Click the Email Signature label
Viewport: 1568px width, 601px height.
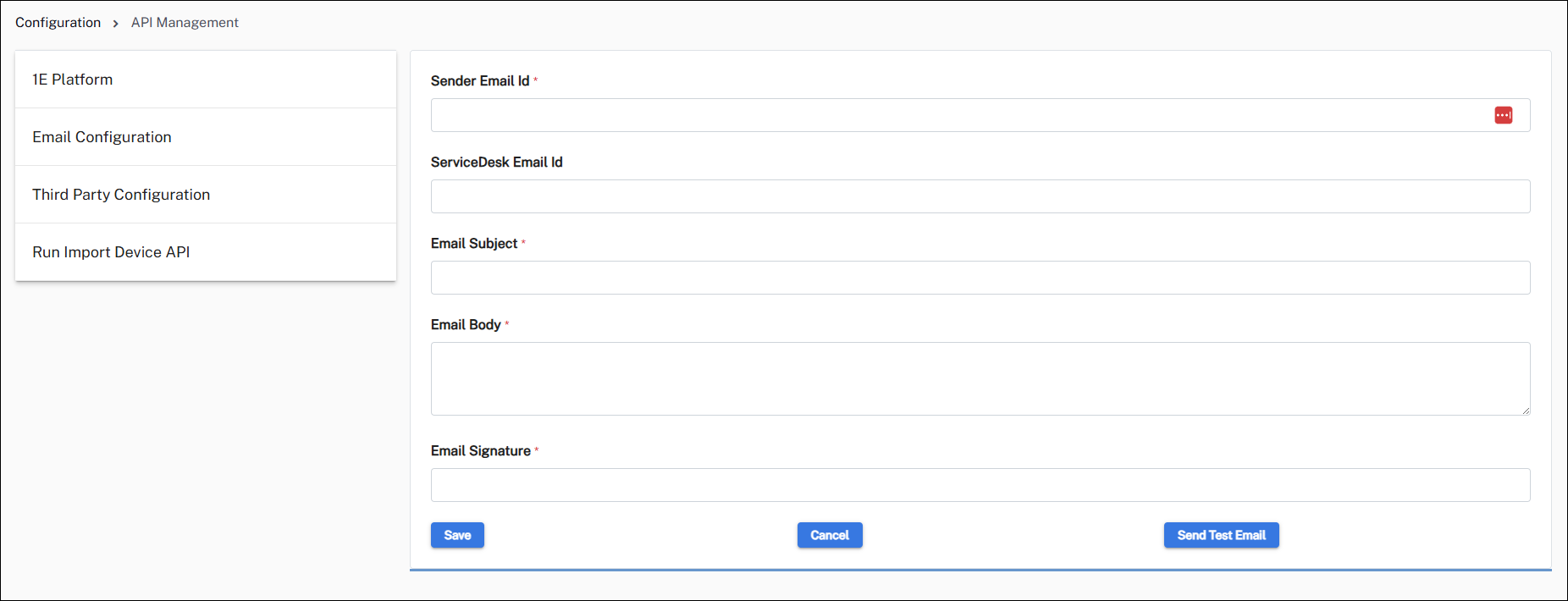(x=480, y=451)
